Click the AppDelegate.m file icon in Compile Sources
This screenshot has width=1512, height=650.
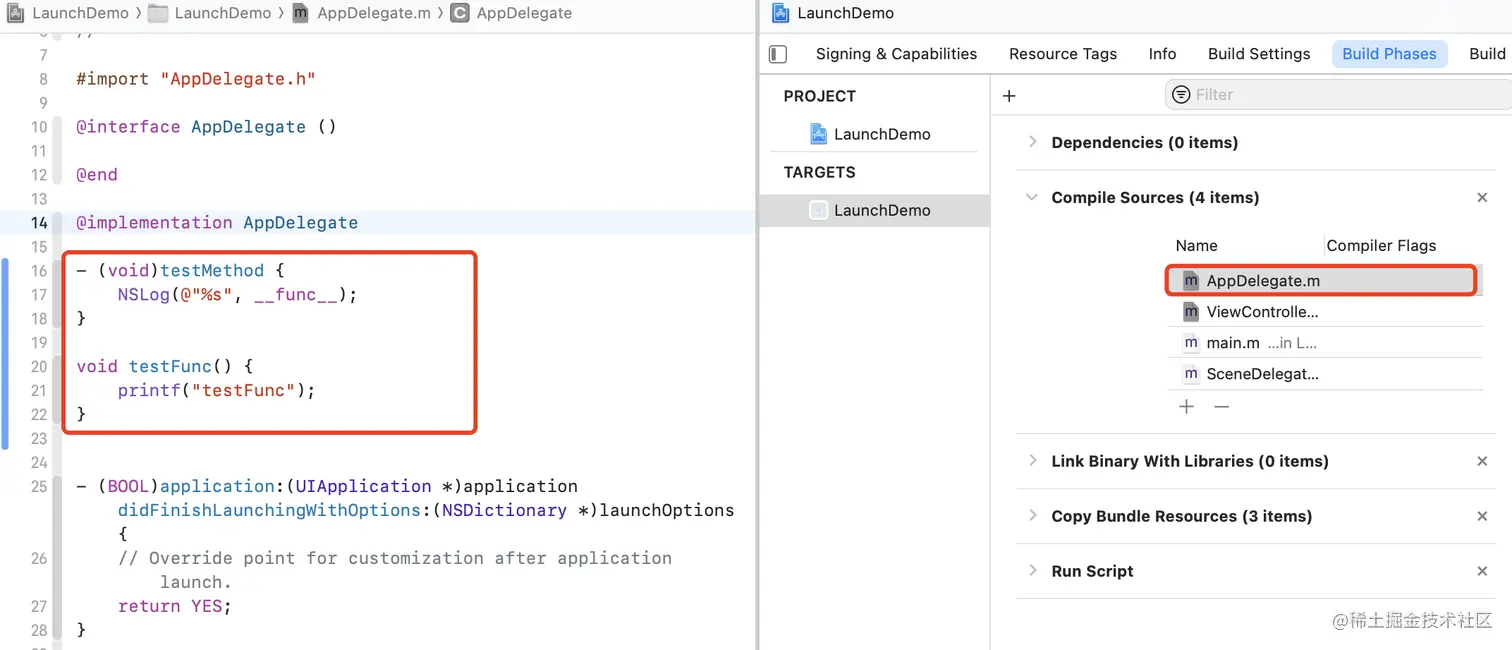click(x=1190, y=281)
